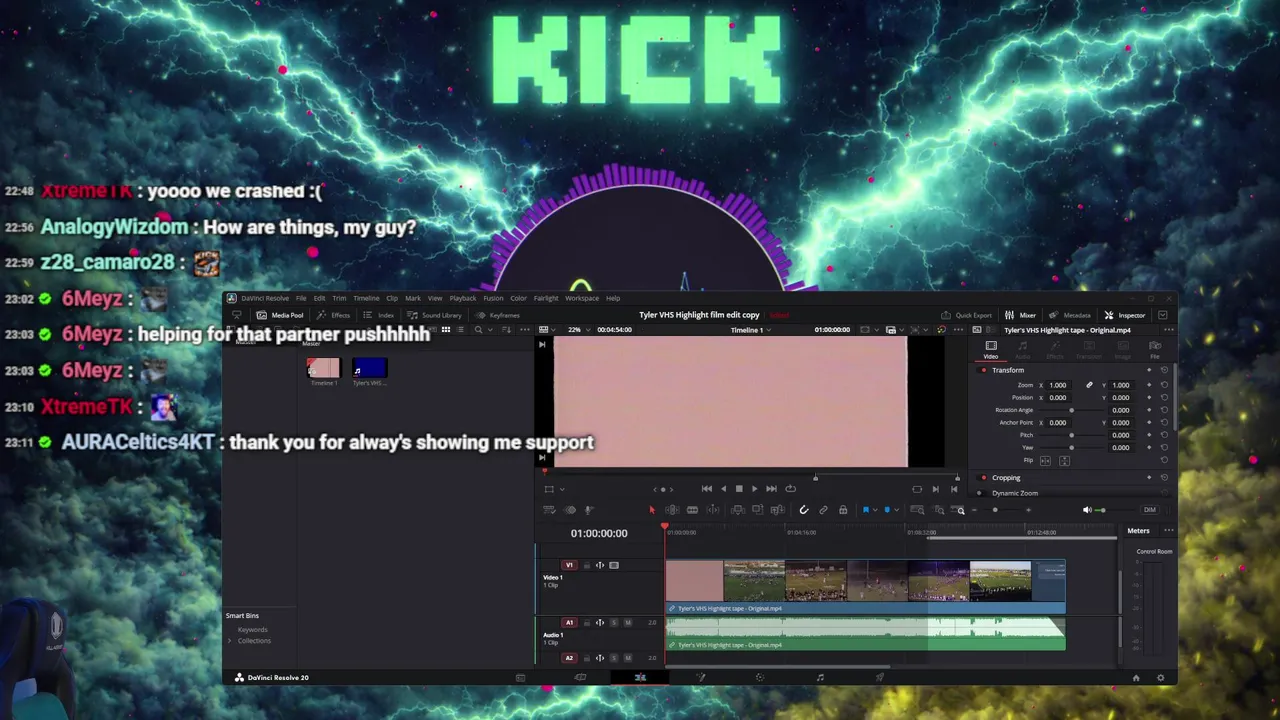Viewport: 1280px width, 720px height.
Task: Select the Timeline 1 thumbnail in Media Pool
Action: pos(323,368)
